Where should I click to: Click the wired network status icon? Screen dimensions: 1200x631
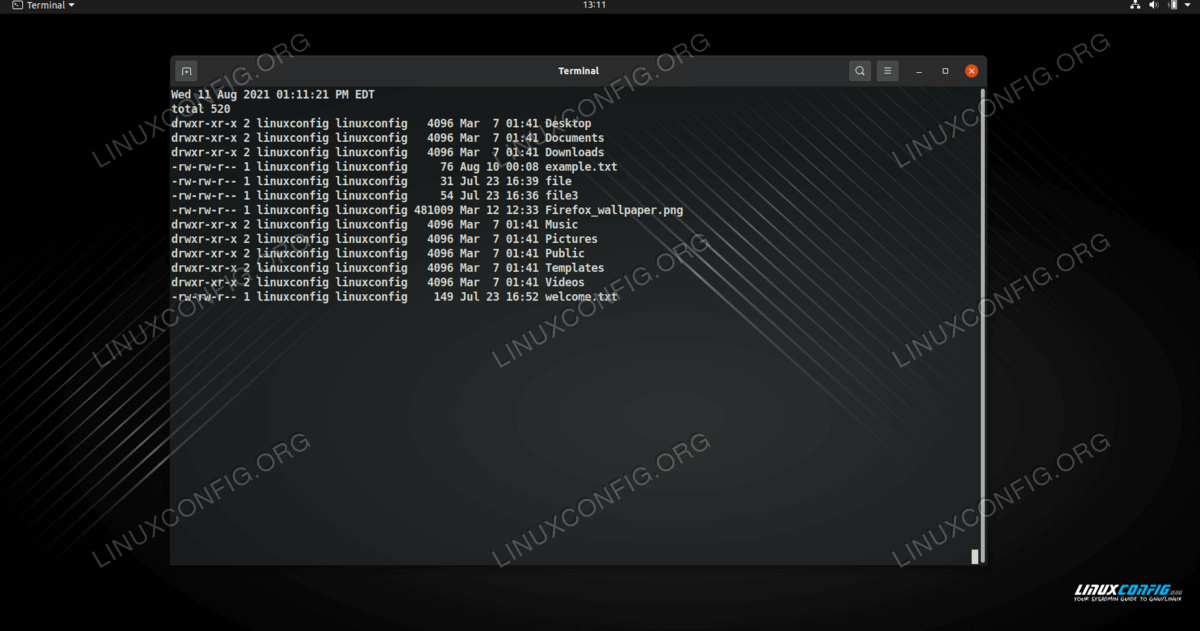click(x=1135, y=6)
